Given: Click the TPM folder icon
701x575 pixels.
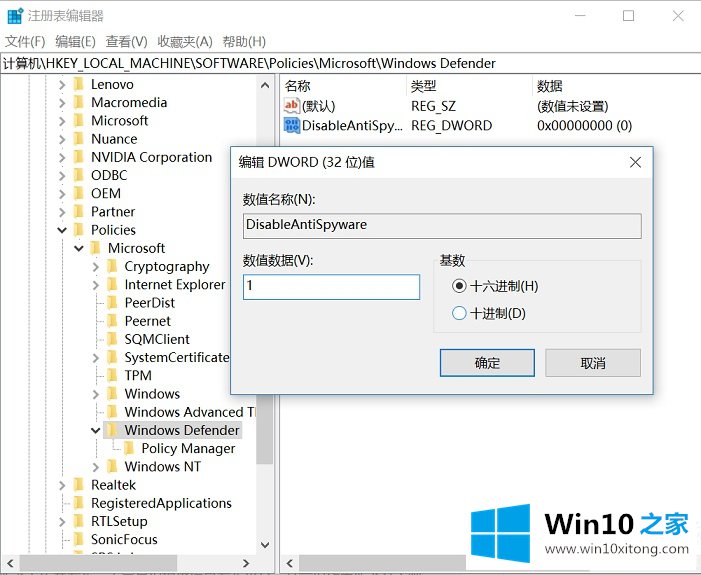Looking at the screenshot, I should (112, 376).
